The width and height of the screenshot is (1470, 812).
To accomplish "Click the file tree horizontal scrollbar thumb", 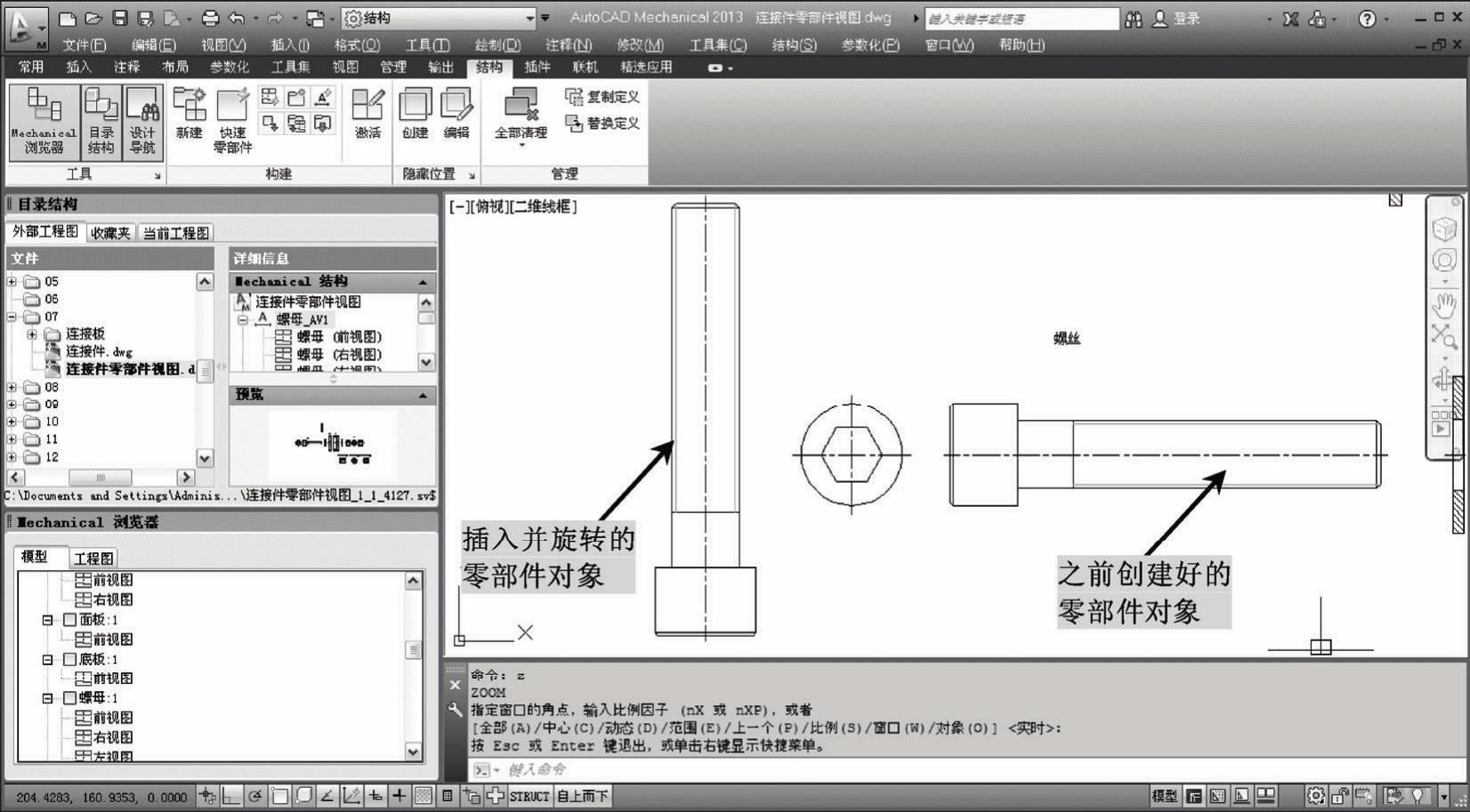I will click(100, 478).
